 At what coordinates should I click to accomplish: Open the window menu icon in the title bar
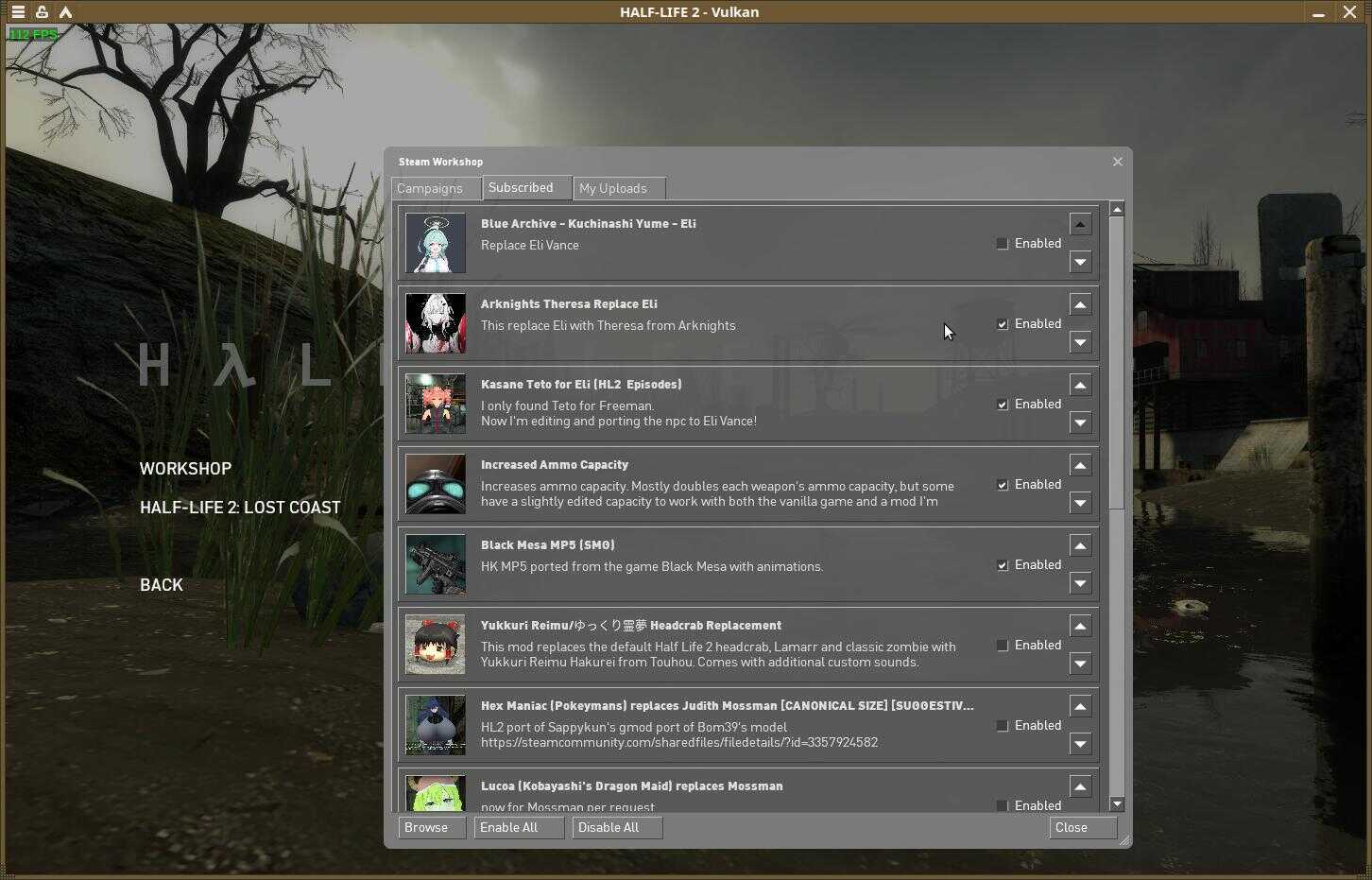pyautogui.click(x=18, y=12)
